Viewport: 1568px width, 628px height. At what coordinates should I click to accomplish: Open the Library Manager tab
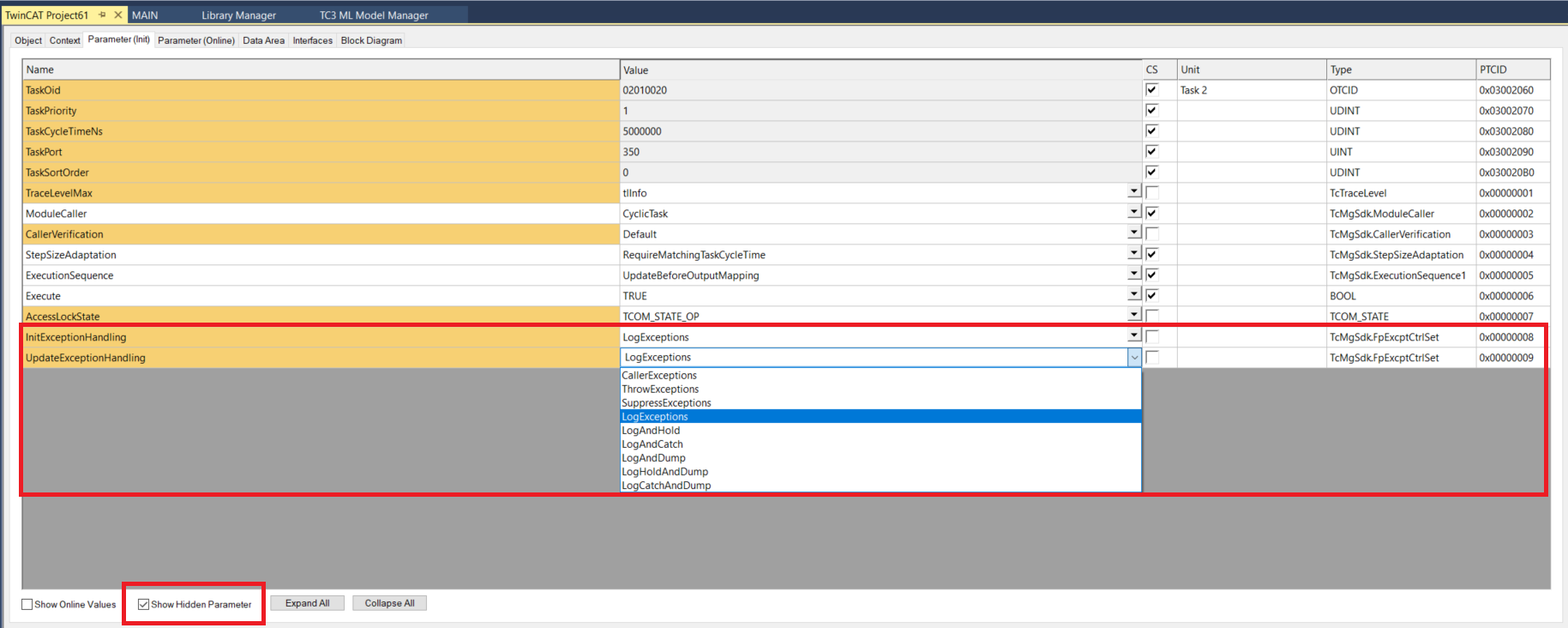coord(238,15)
